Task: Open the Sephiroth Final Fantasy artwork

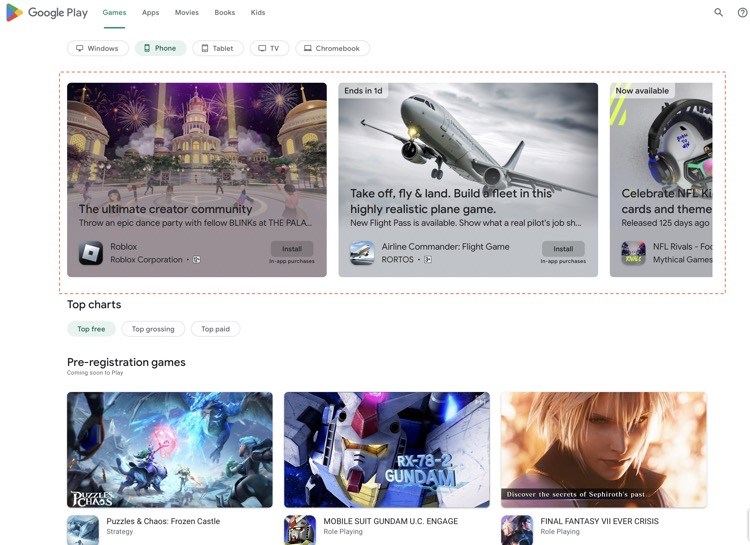Action: click(x=604, y=450)
